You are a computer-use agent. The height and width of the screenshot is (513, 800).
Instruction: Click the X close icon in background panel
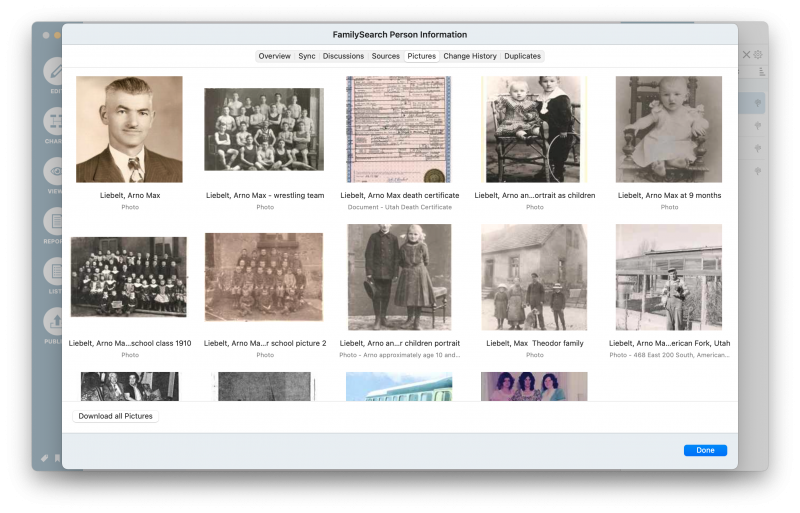[x=746, y=55]
